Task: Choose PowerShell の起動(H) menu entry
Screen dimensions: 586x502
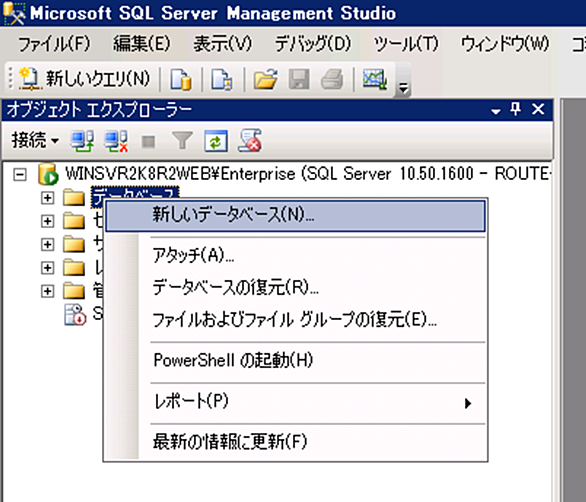Action: 295,360
